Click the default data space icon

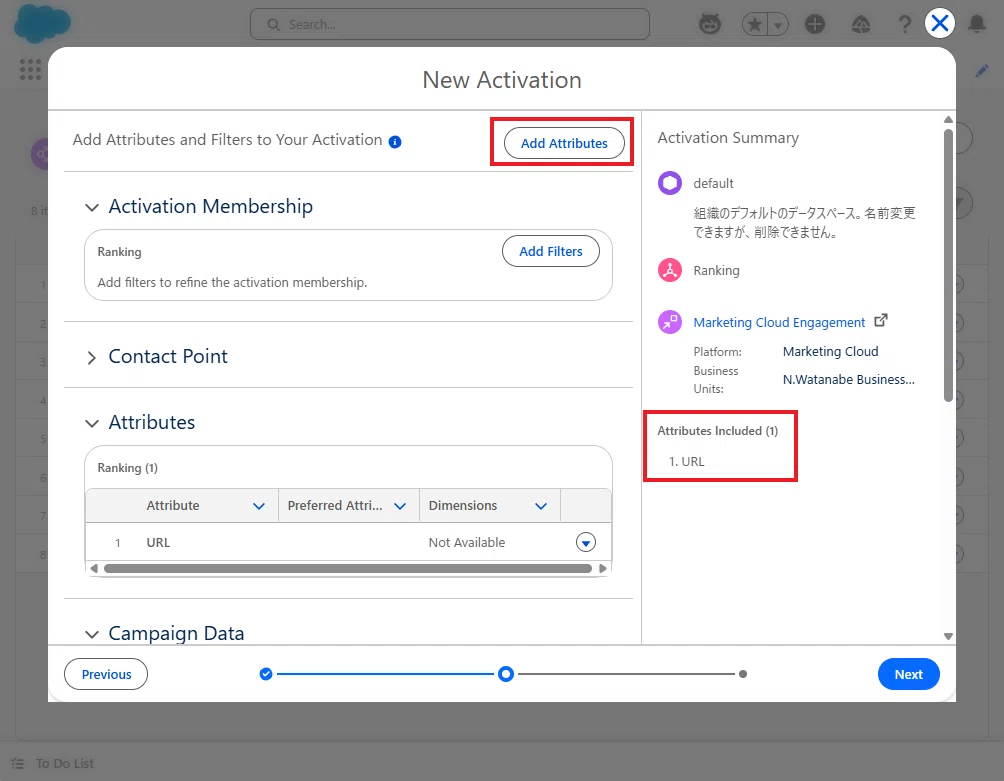pyautogui.click(x=670, y=183)
